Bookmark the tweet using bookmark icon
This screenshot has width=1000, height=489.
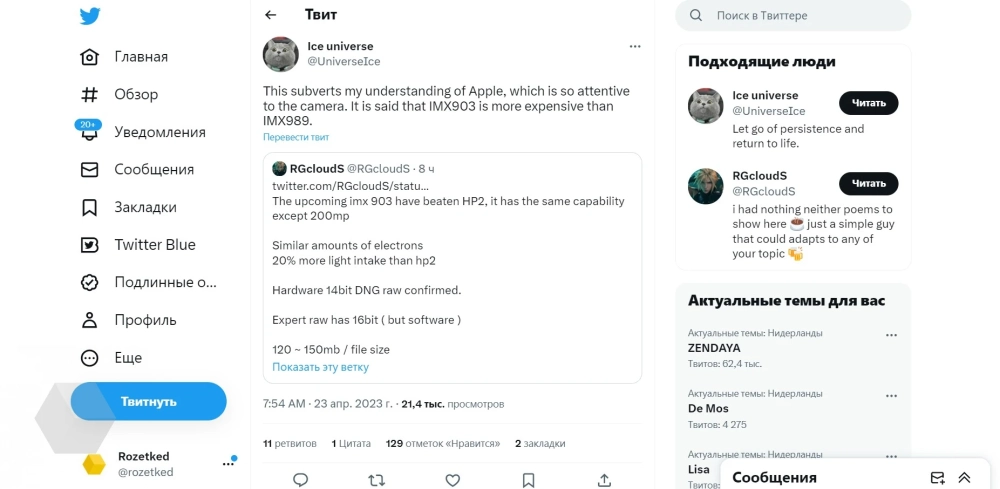tap(528, 480)
